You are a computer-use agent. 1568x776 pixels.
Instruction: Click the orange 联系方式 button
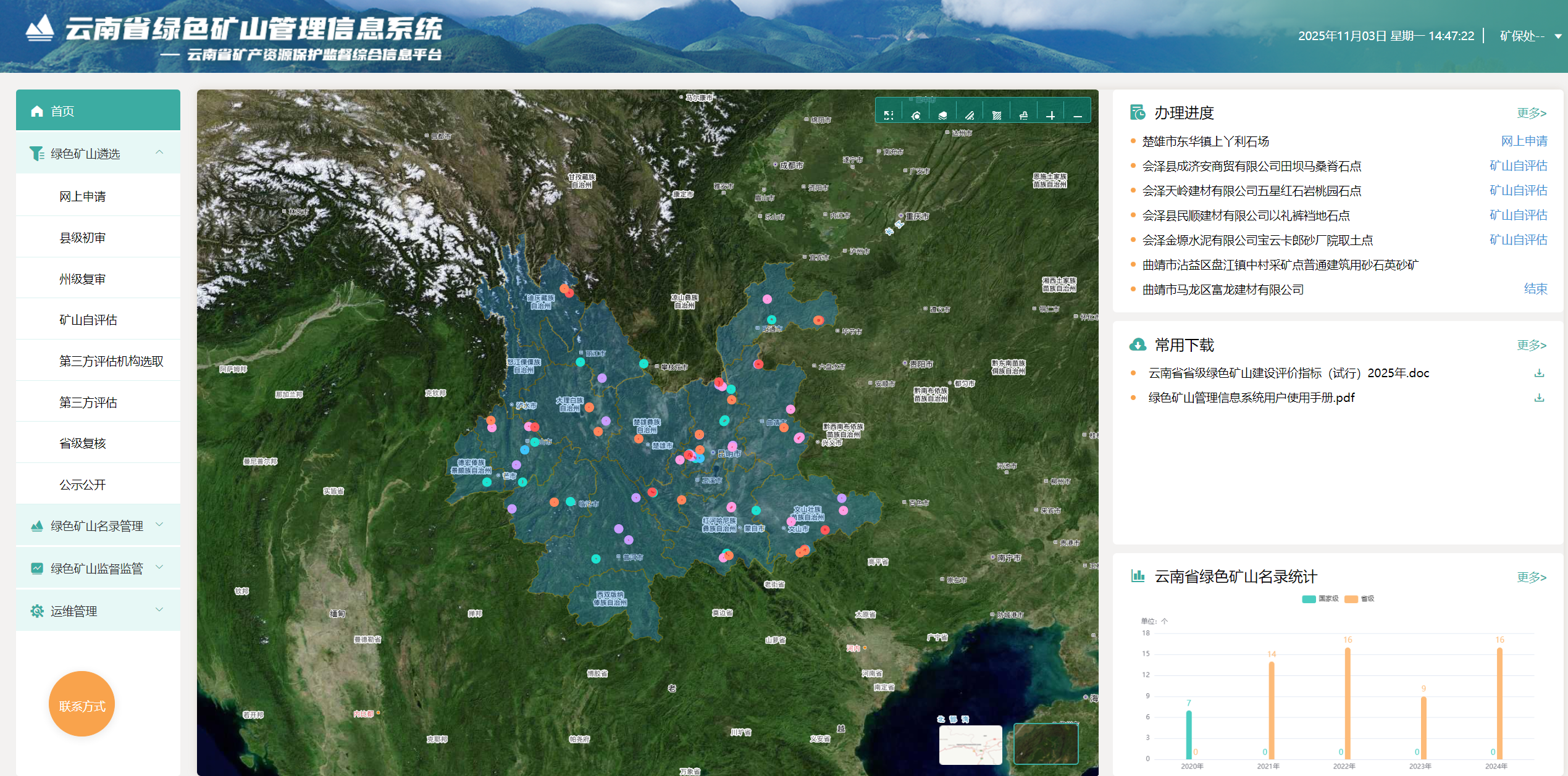tap(82, 705)
